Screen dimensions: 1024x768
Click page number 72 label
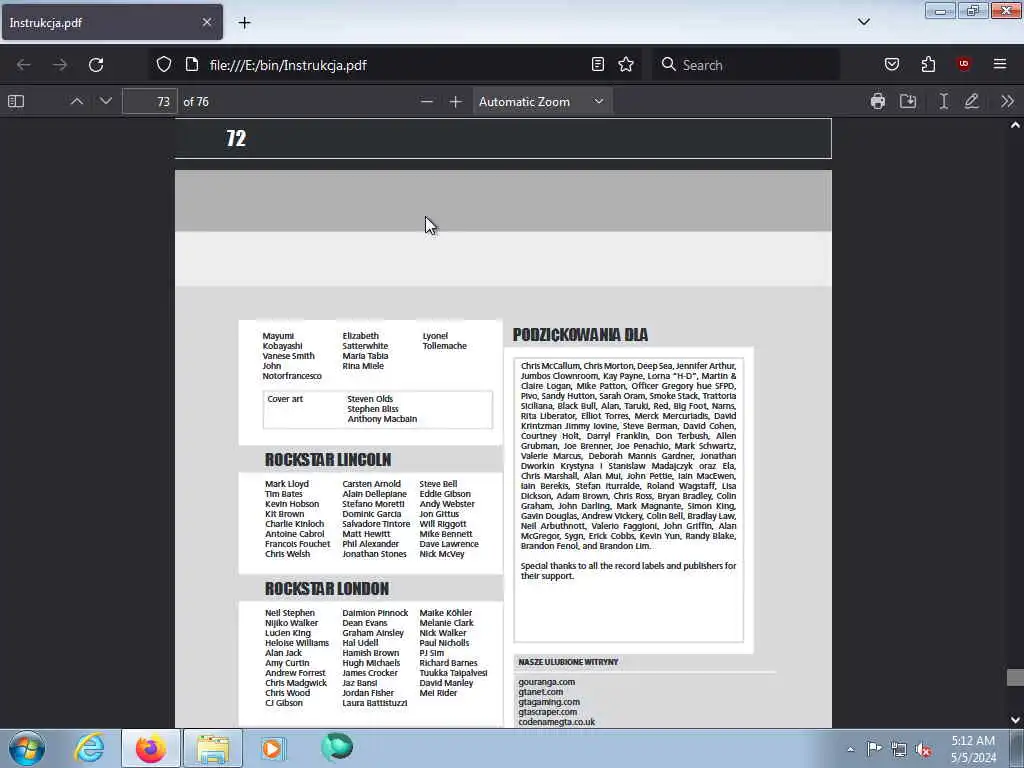[236, 138]
